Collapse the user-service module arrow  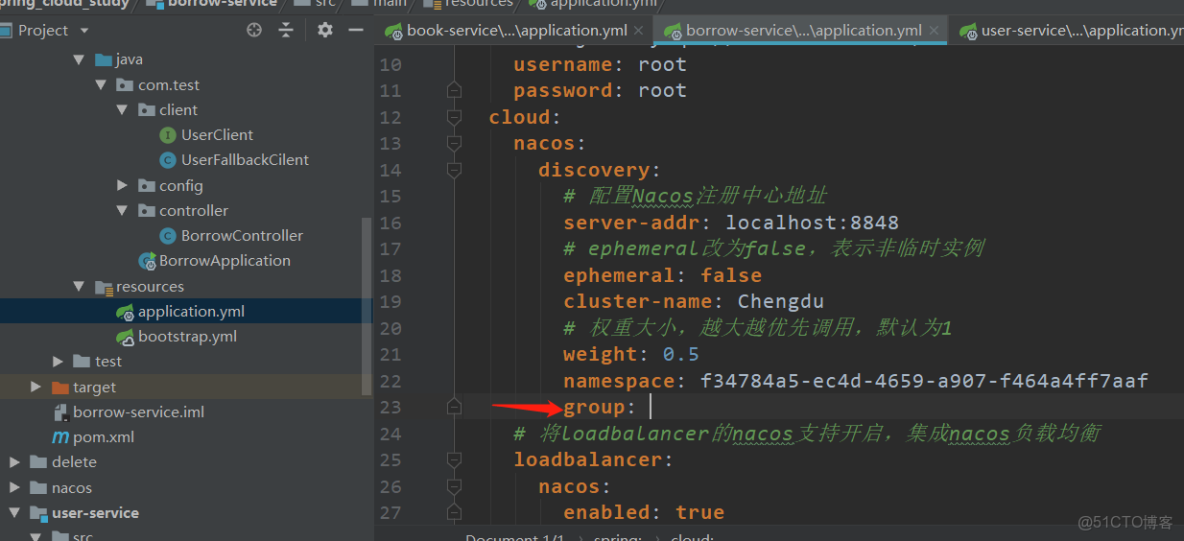click(x=14, y=513)
